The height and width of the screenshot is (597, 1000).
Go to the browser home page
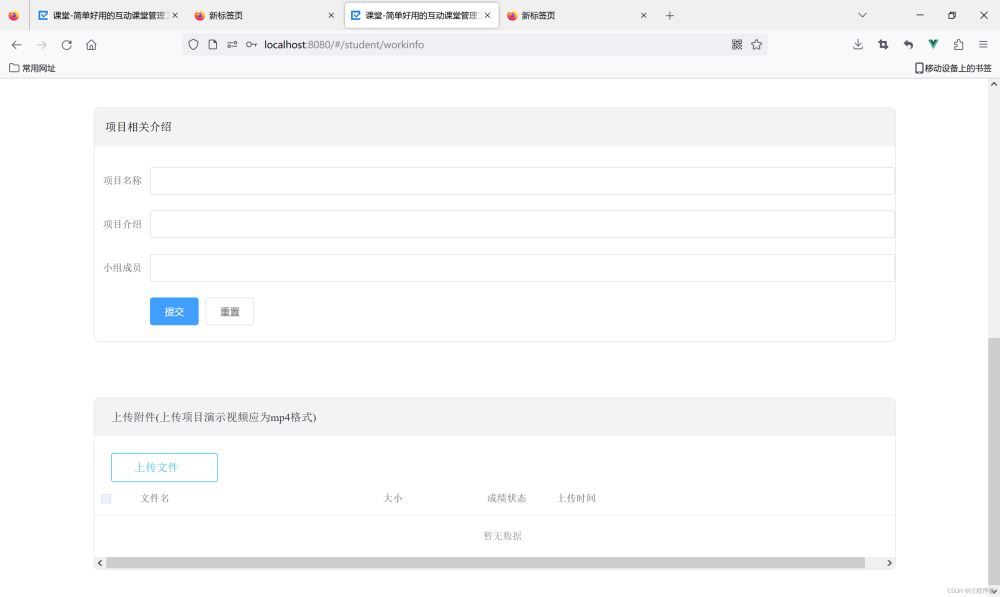click(91, 45)
